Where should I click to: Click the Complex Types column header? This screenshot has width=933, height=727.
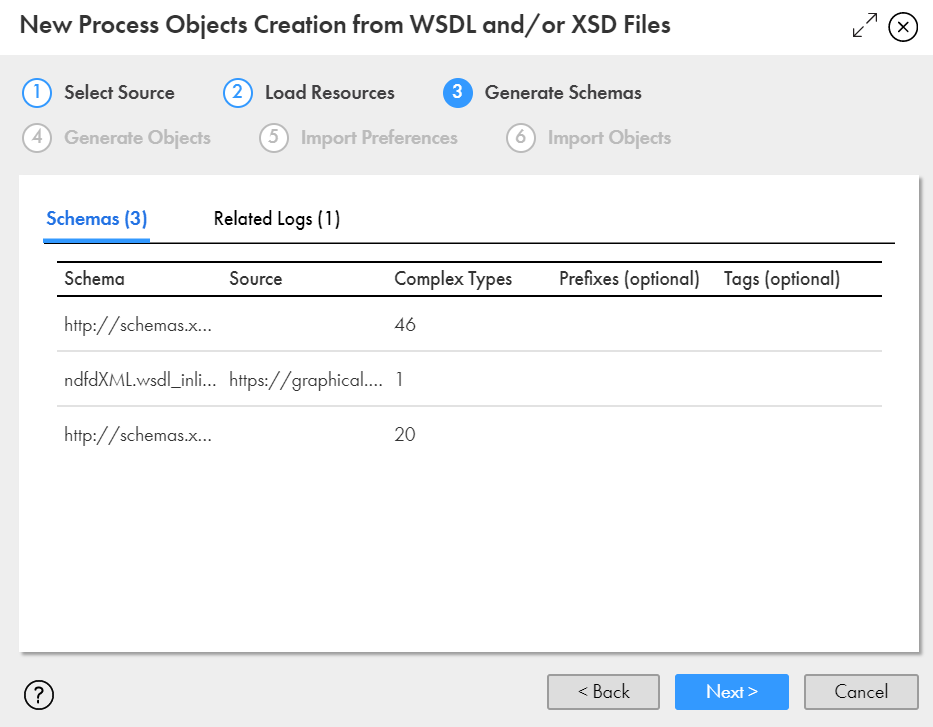coord(453,278)
